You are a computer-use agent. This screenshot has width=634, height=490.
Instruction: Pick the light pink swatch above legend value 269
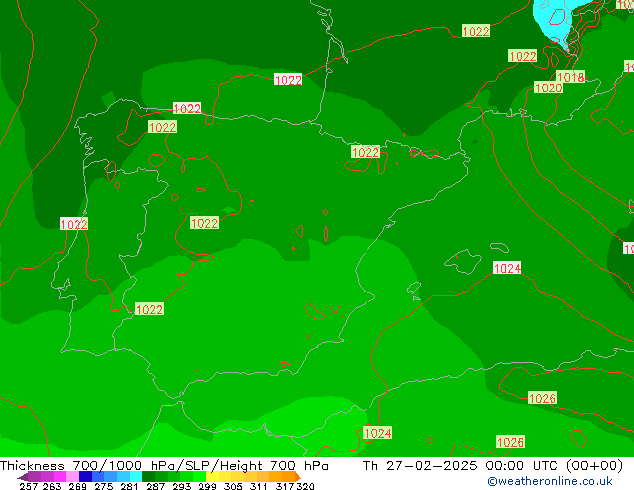tap(72, 477)
